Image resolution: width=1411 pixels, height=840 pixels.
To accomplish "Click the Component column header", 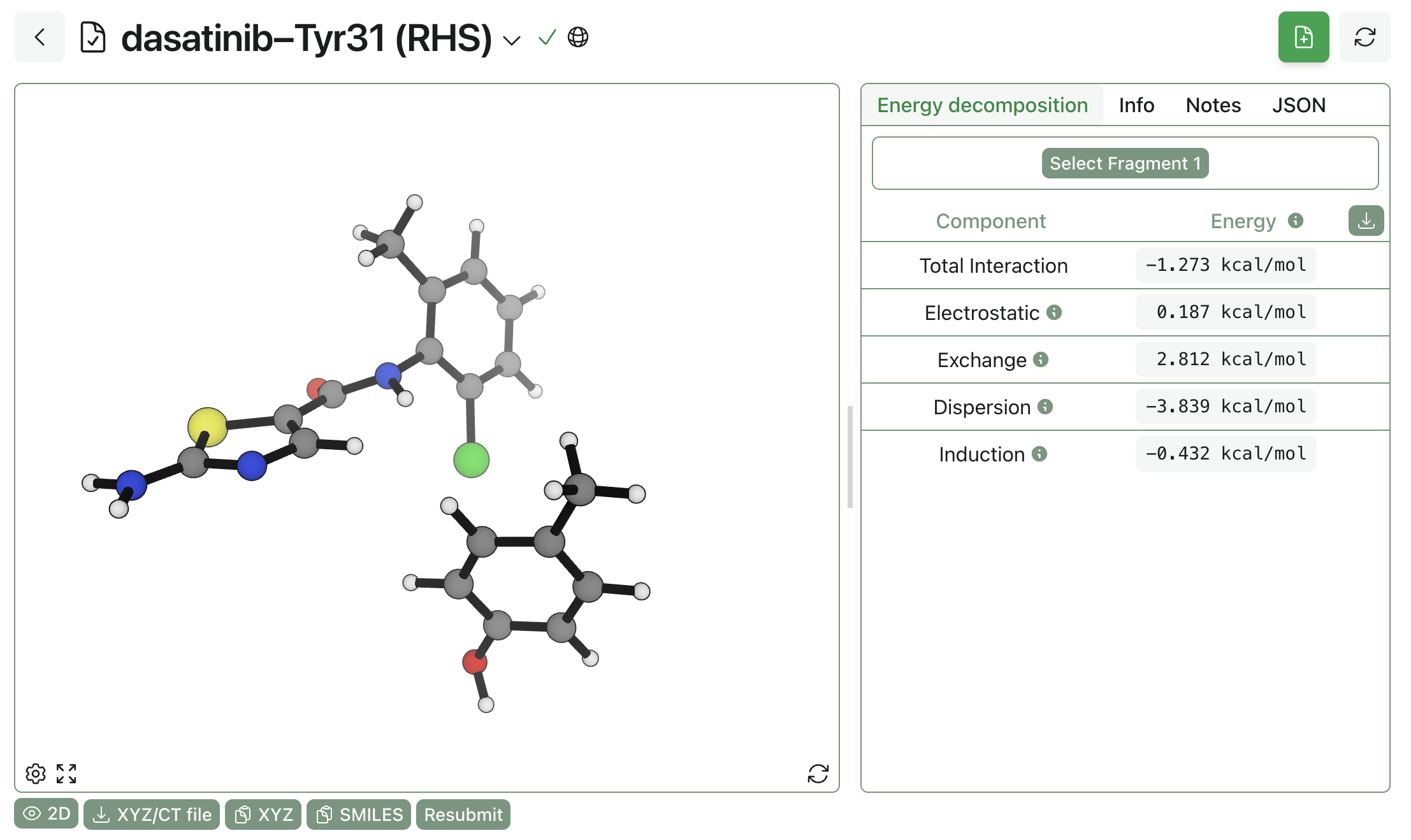I will pos(990,221).
